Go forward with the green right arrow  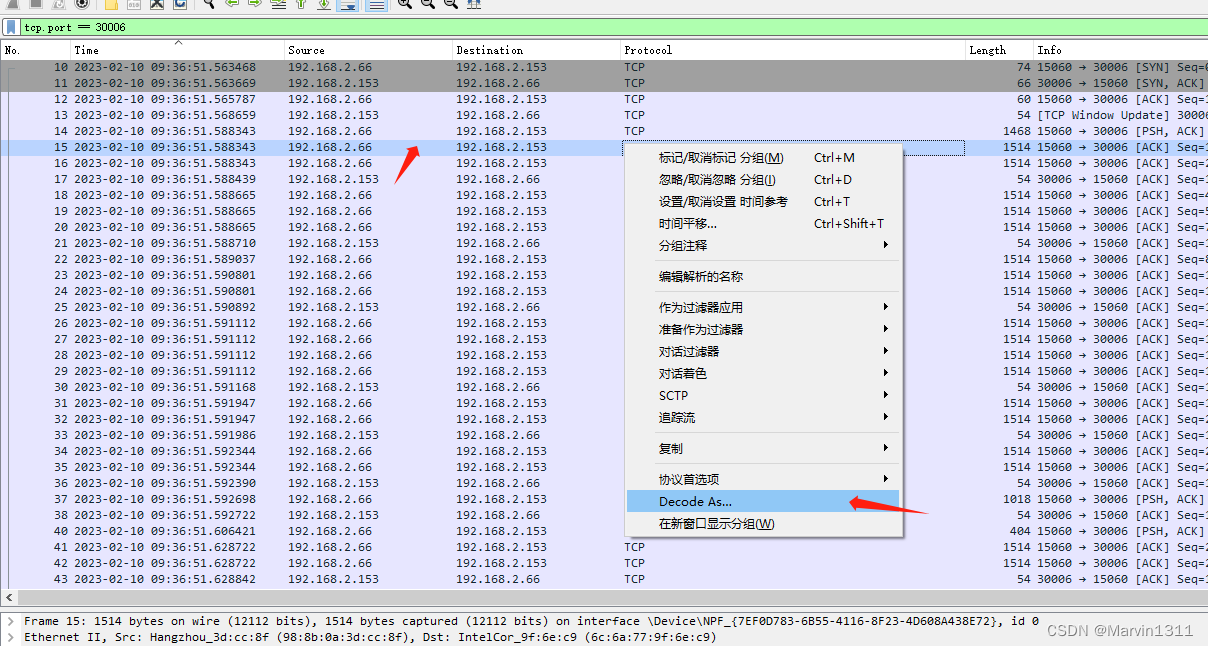point(255,4)
